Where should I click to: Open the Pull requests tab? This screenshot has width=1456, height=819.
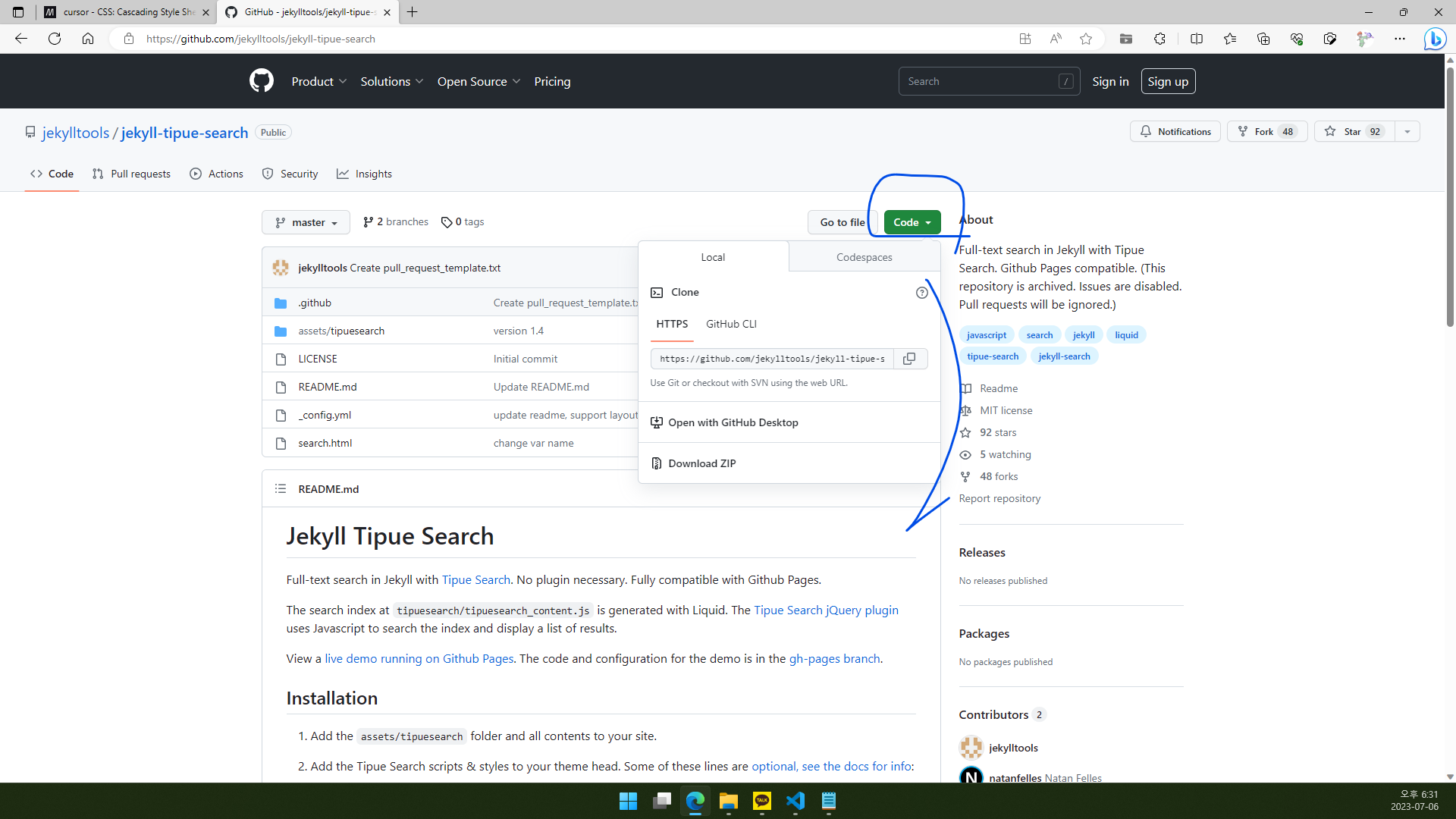(x=131, y=174)
